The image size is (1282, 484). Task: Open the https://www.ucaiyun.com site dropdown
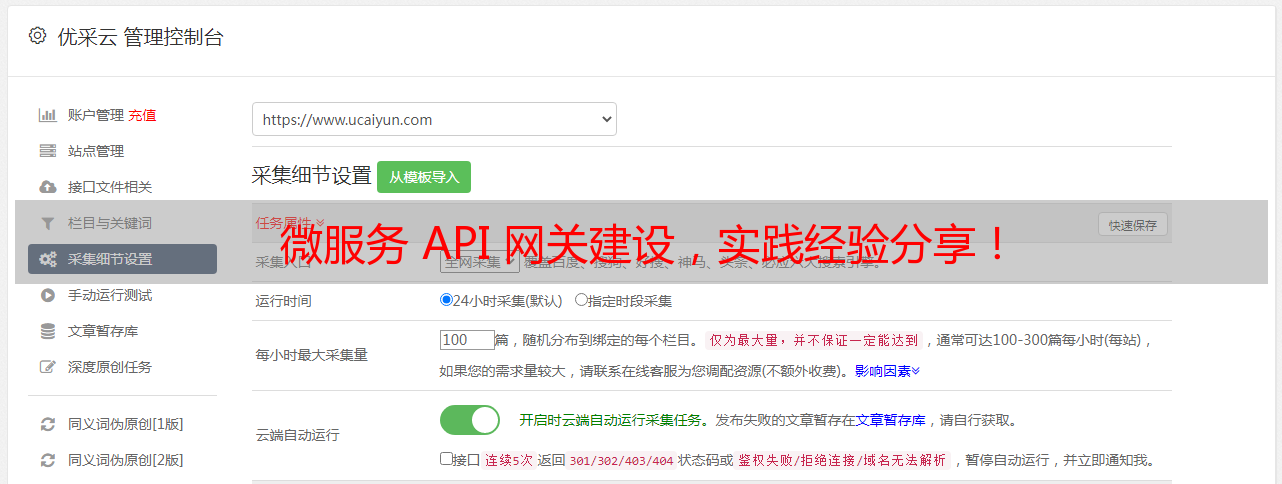tap(434, 119)
